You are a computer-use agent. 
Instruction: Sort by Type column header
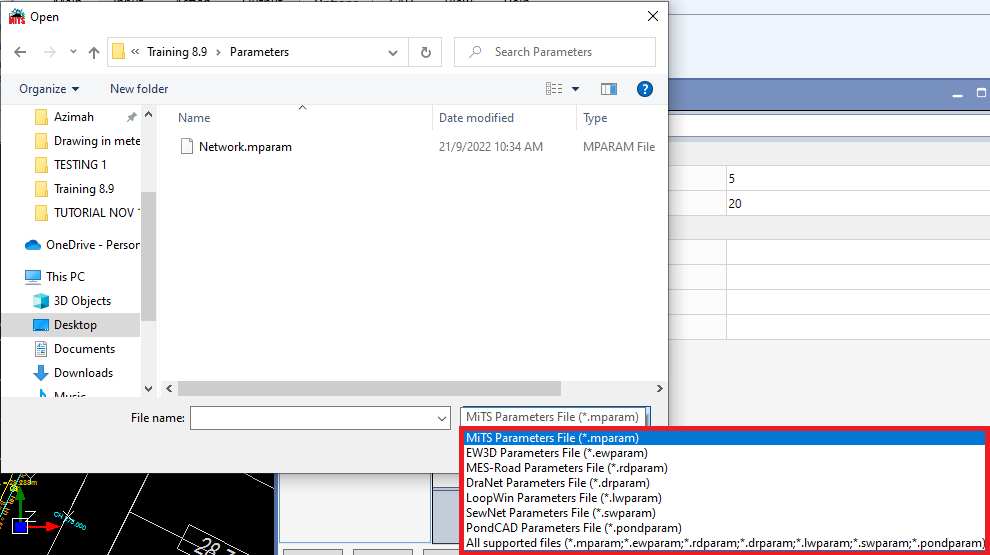(595, 118)
